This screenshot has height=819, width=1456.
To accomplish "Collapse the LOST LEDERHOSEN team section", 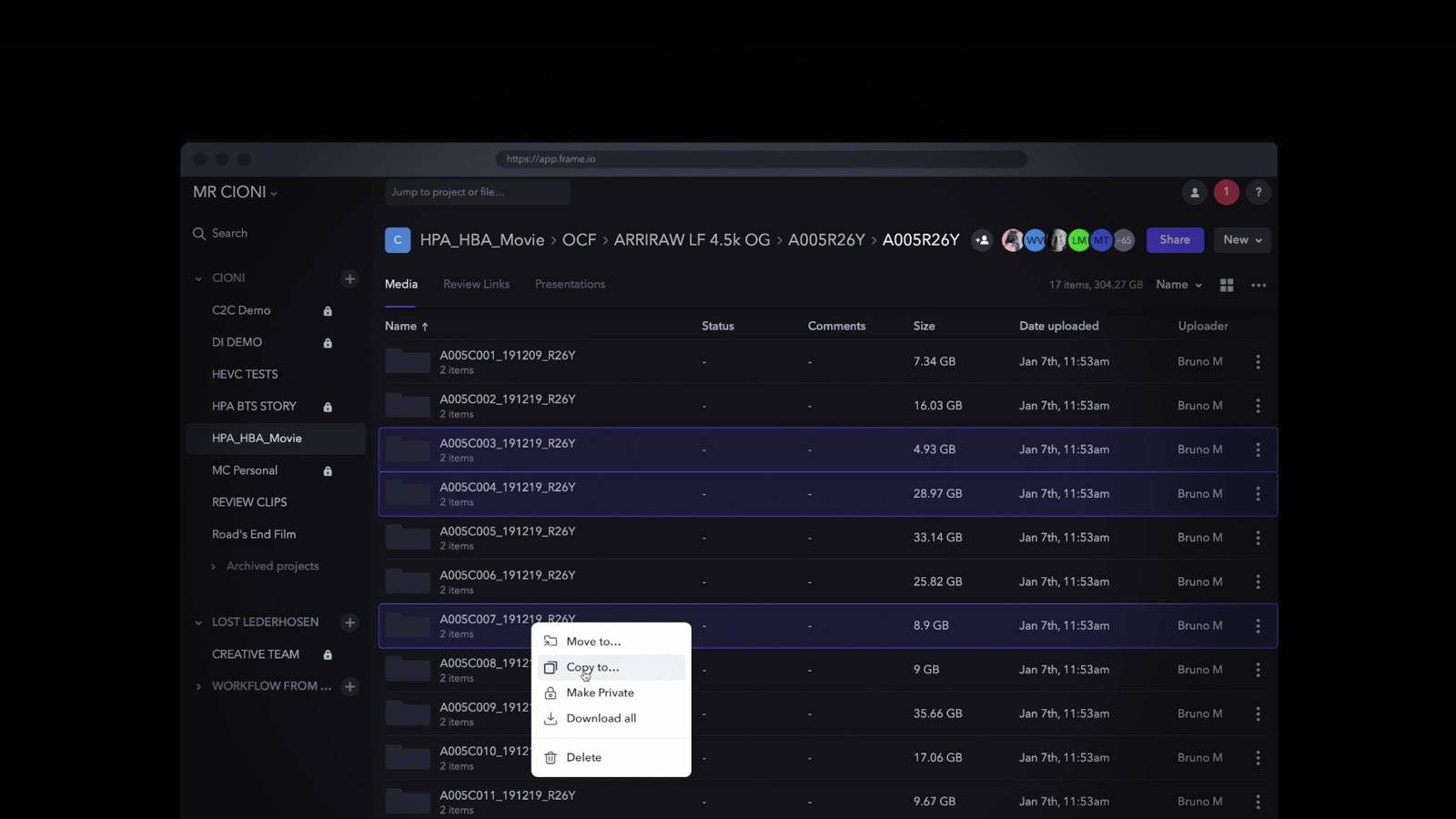I will click(198, 622).
